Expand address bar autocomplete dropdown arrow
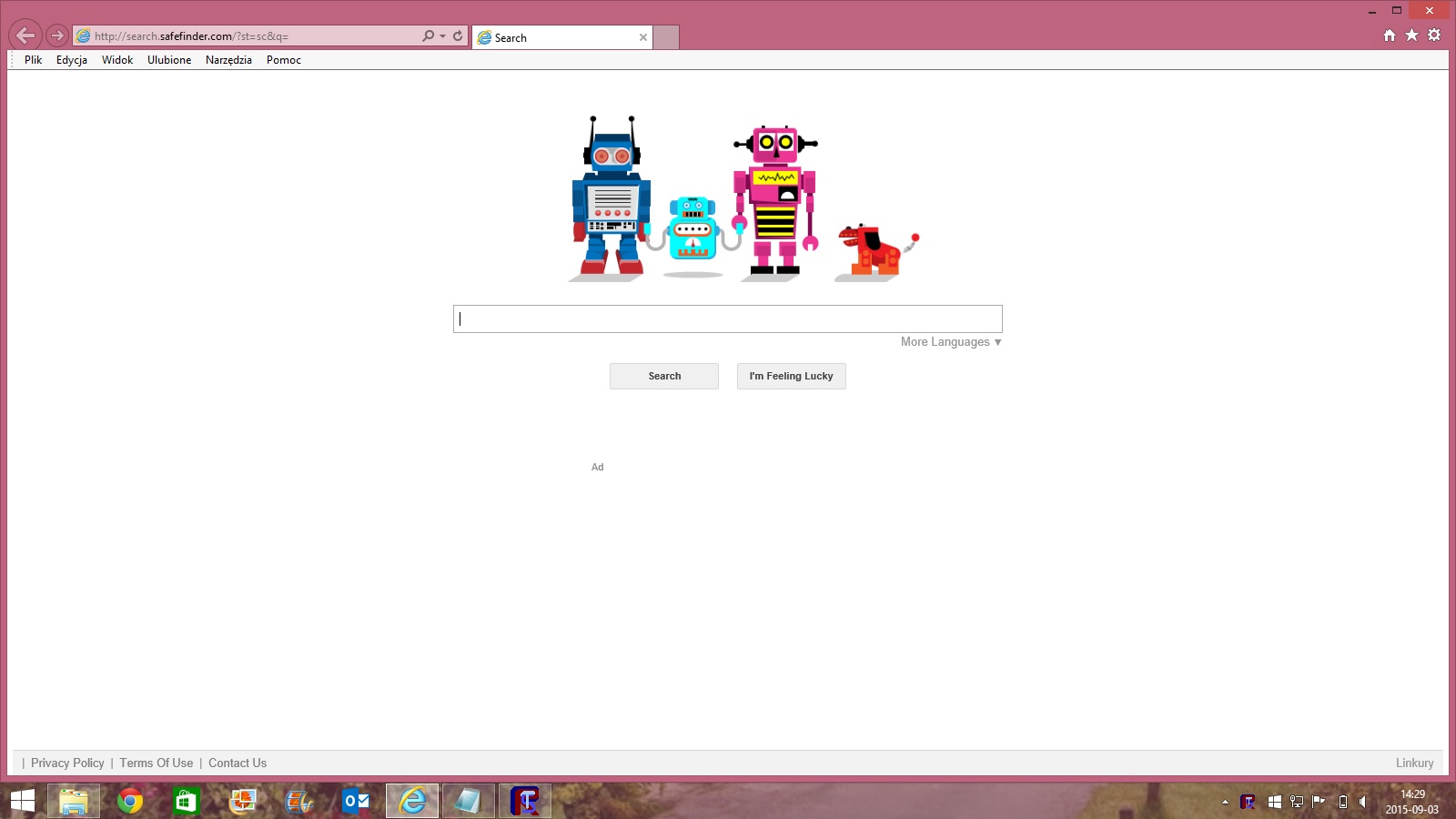 tap(443, 36)
